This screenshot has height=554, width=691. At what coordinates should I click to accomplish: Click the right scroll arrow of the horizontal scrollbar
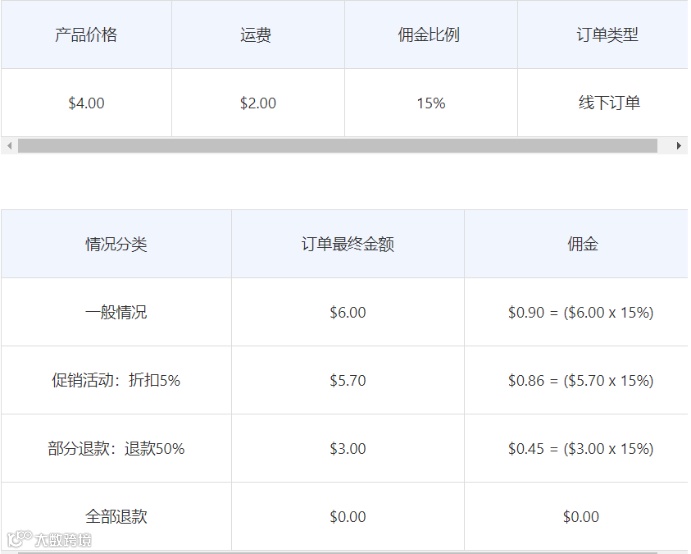[679, 146]
